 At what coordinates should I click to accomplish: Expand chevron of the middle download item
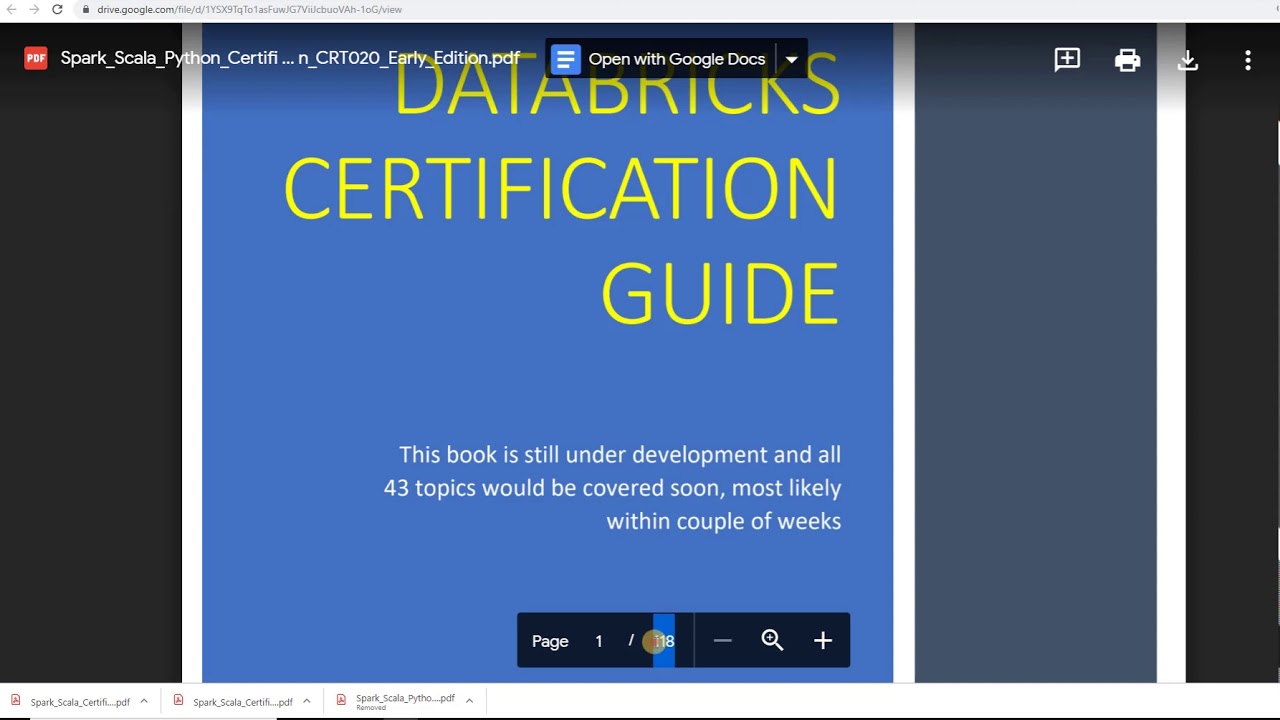click(306, 701)
